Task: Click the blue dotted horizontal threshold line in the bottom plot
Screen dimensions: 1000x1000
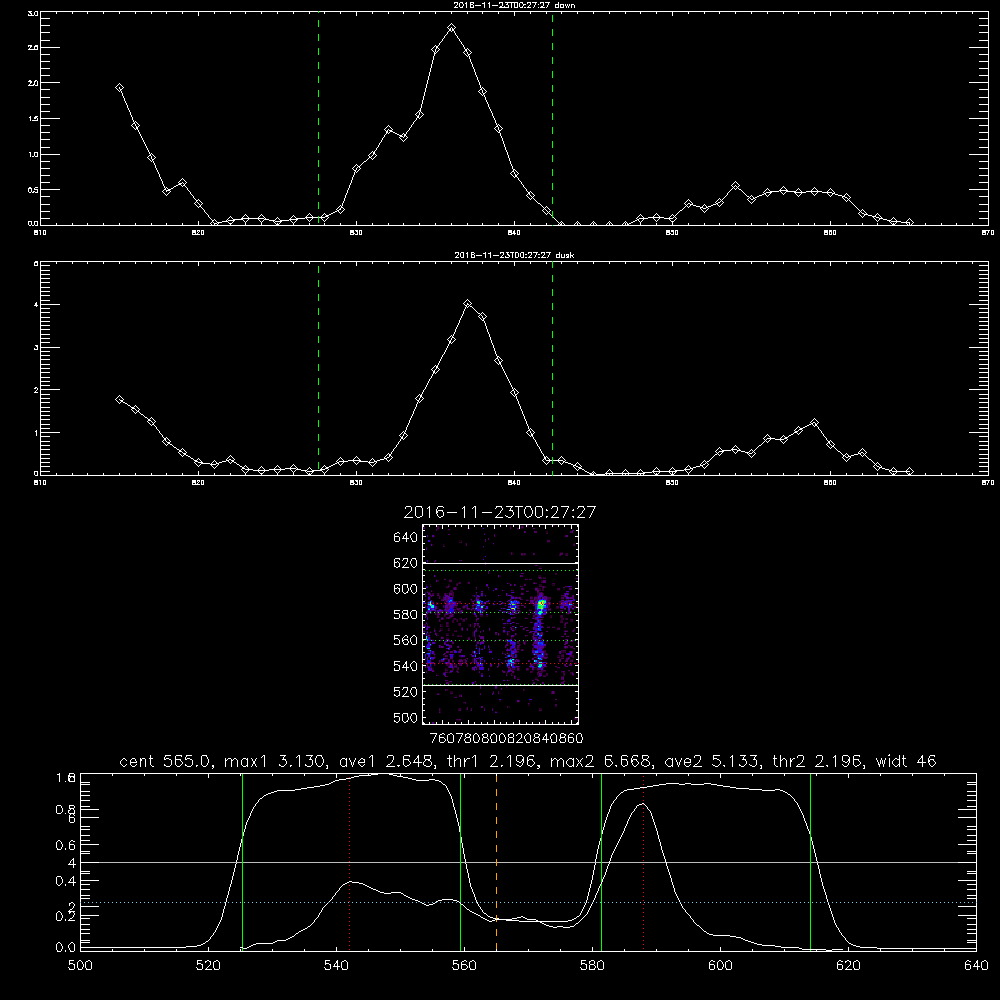Action: 528,902
